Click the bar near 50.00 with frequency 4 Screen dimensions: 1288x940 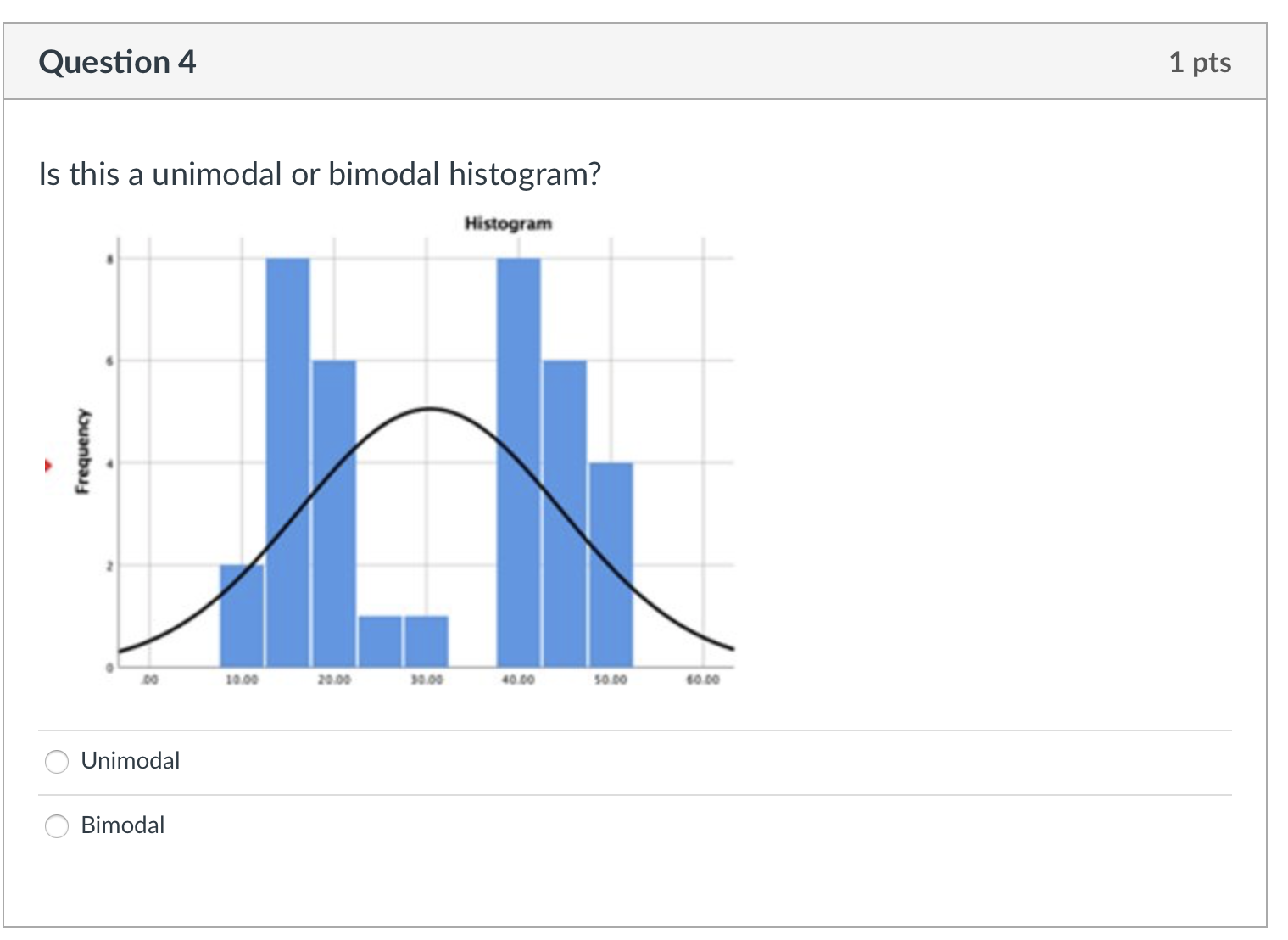[x=612, y=560]
